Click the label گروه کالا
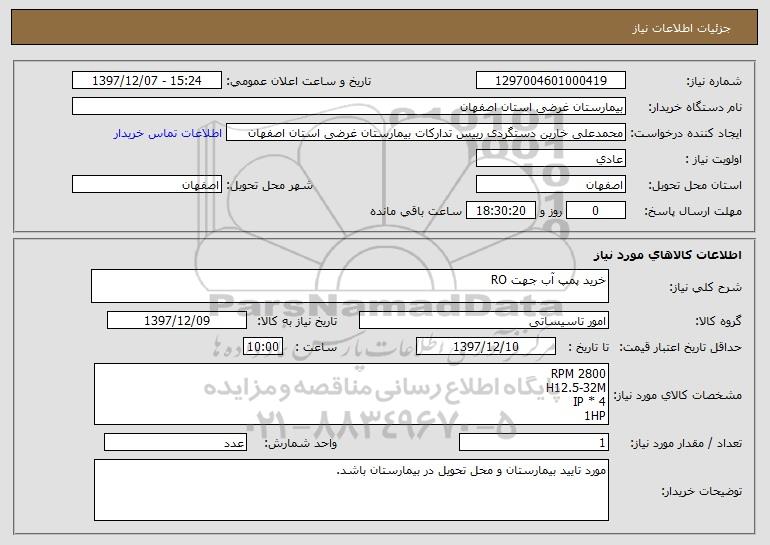The image size is (770, 545). (718, 321)
